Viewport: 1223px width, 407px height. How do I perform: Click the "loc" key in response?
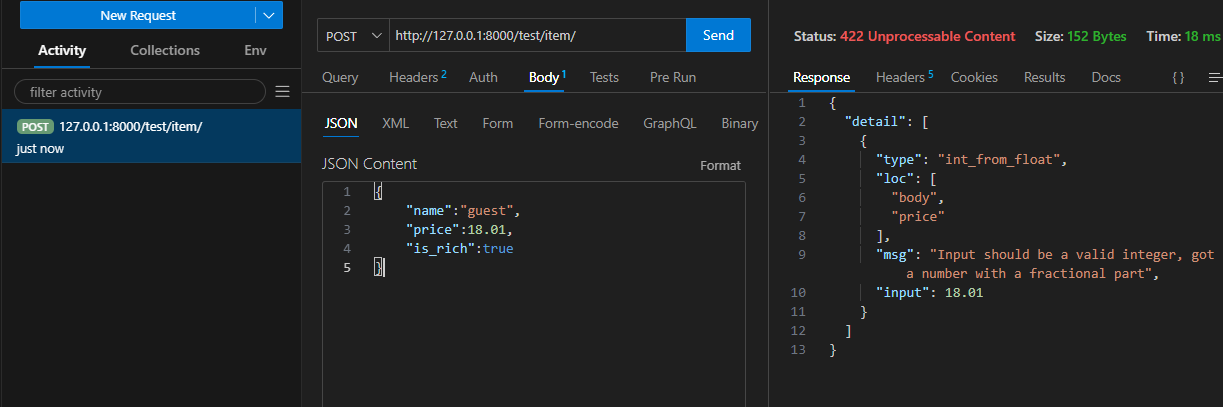895,178
